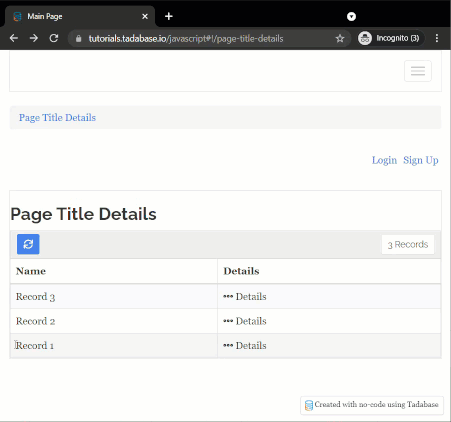
Task: Refresh the table with blue refresh button
Action: 28,244
